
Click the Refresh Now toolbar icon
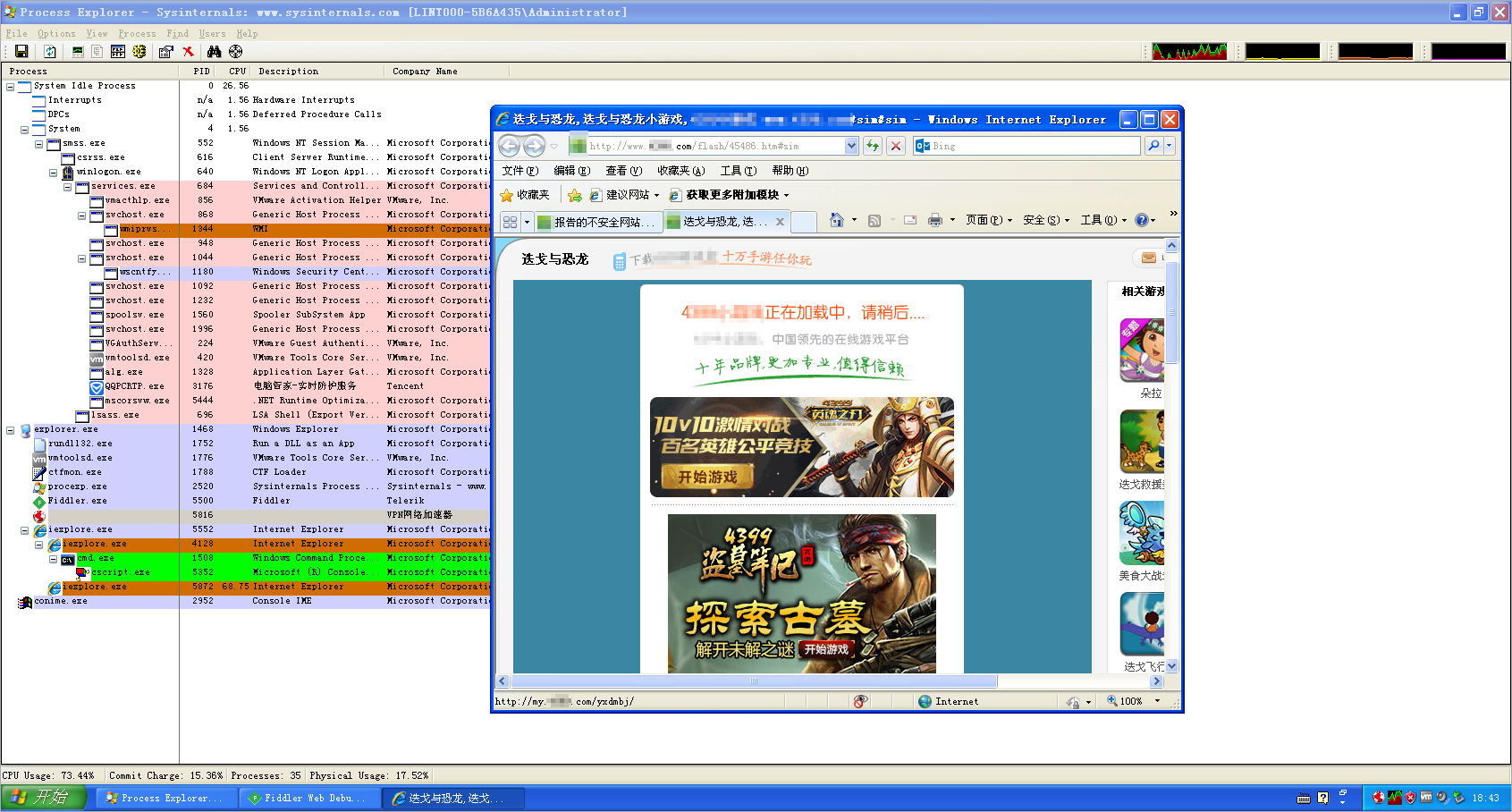pos(50,52)
